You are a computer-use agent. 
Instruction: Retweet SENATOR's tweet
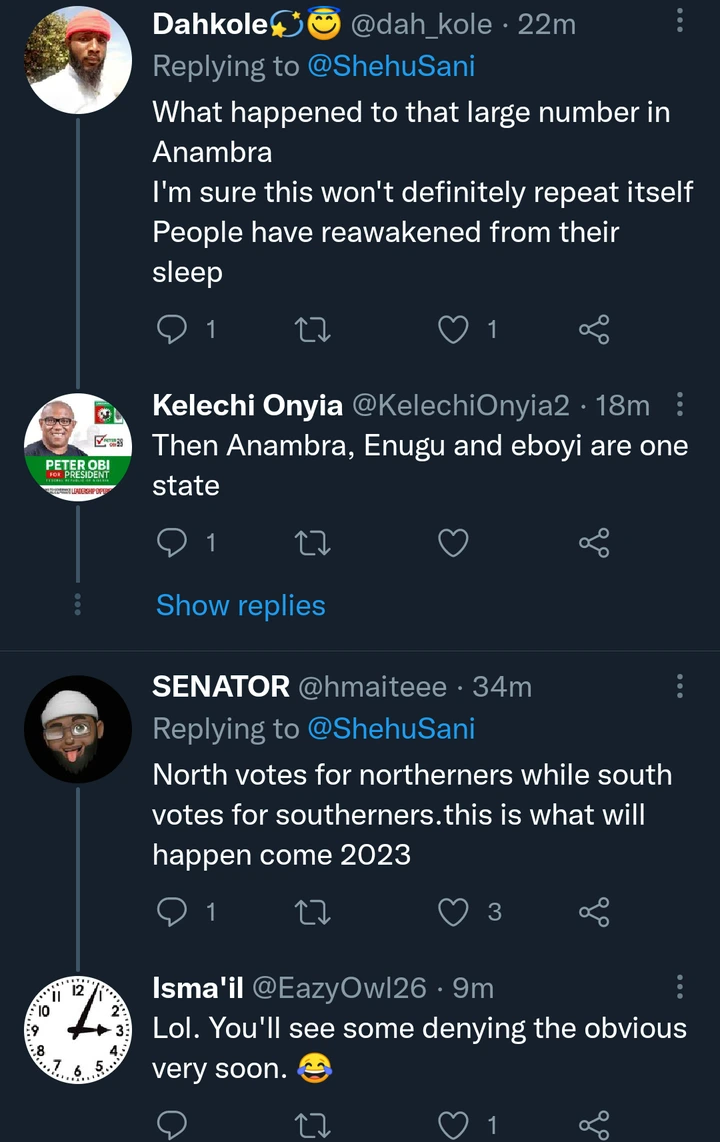[x=314, y=911]
